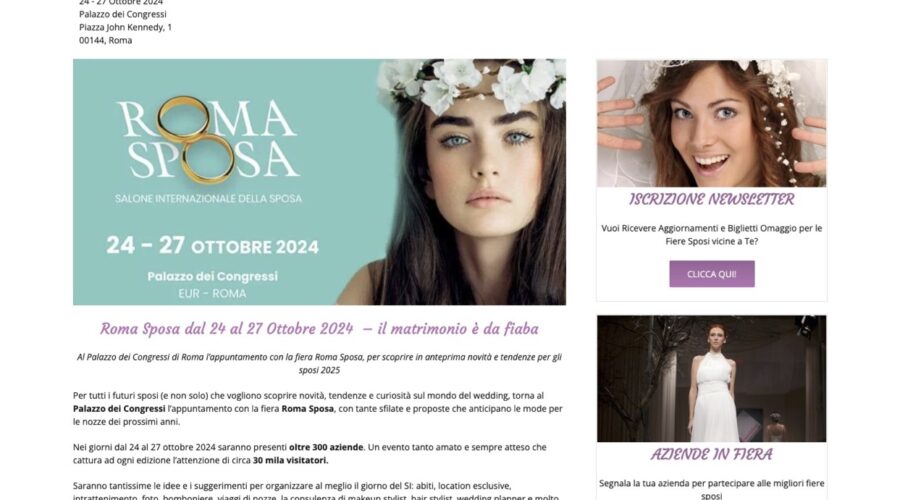Open the AZIENDE IN FIERA heading
900x500 pixels.
coord(711,454)
